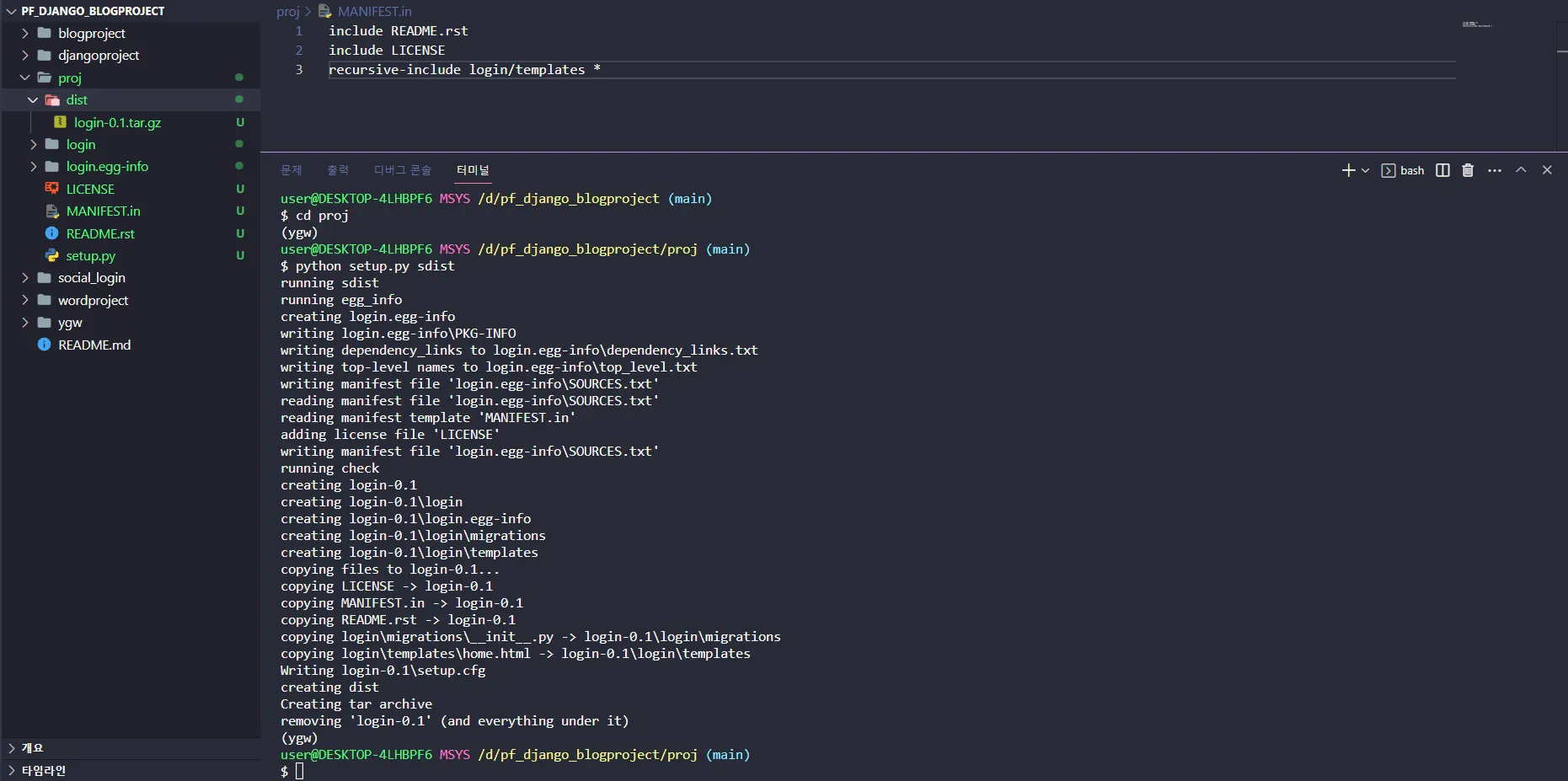Open the login-0.1.tar.gz archive file
Screen dimensions: 1568x781
pyautogui.click(x=117, y=123)
